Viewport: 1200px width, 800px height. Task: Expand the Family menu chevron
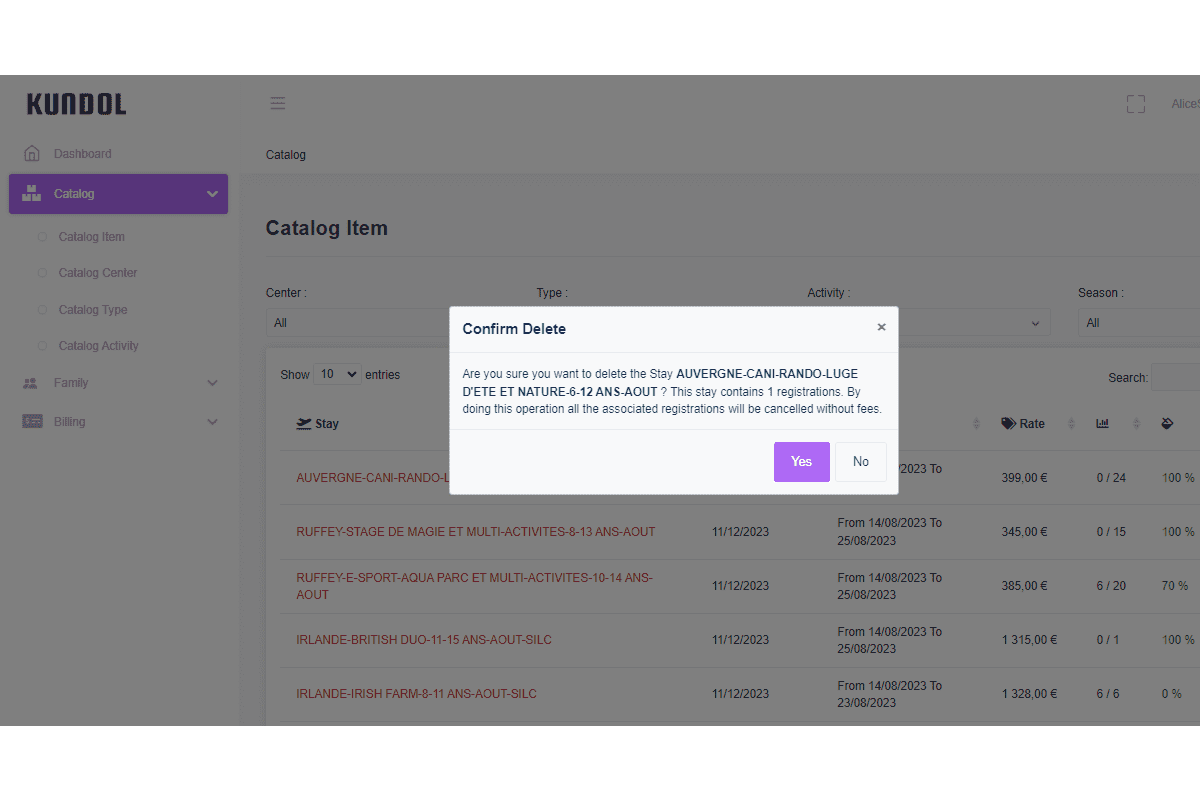point(212,383)
